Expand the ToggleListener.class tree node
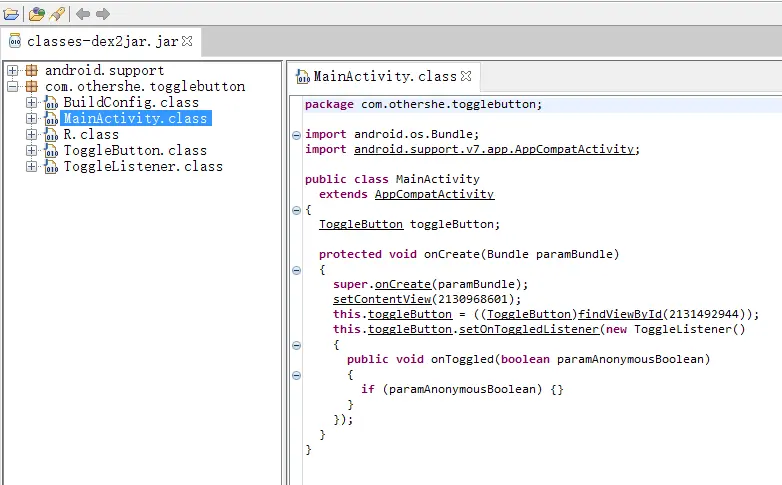 point(31,166)
